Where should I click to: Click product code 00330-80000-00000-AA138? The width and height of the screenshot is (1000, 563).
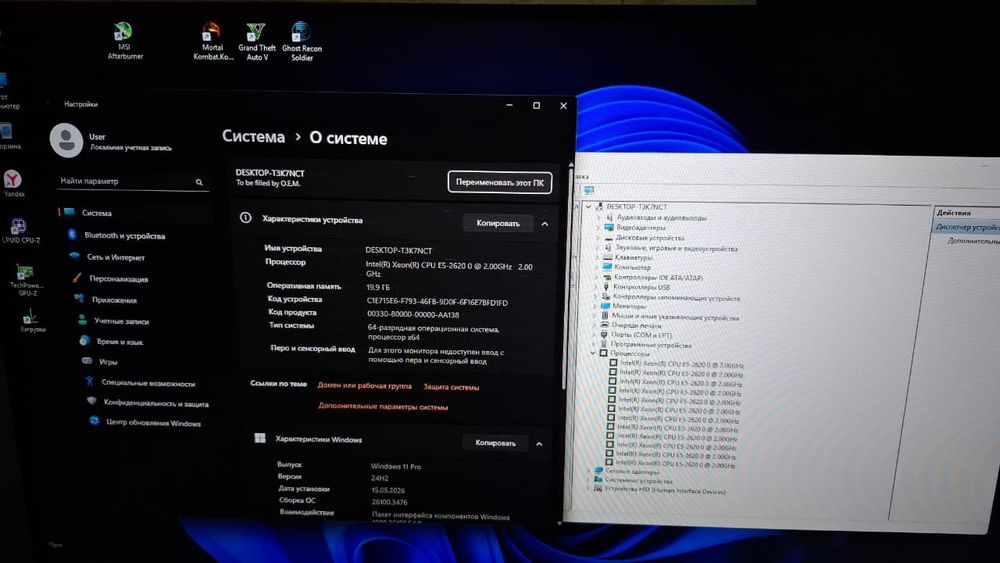pyautogui.click(x=413, y=314)
